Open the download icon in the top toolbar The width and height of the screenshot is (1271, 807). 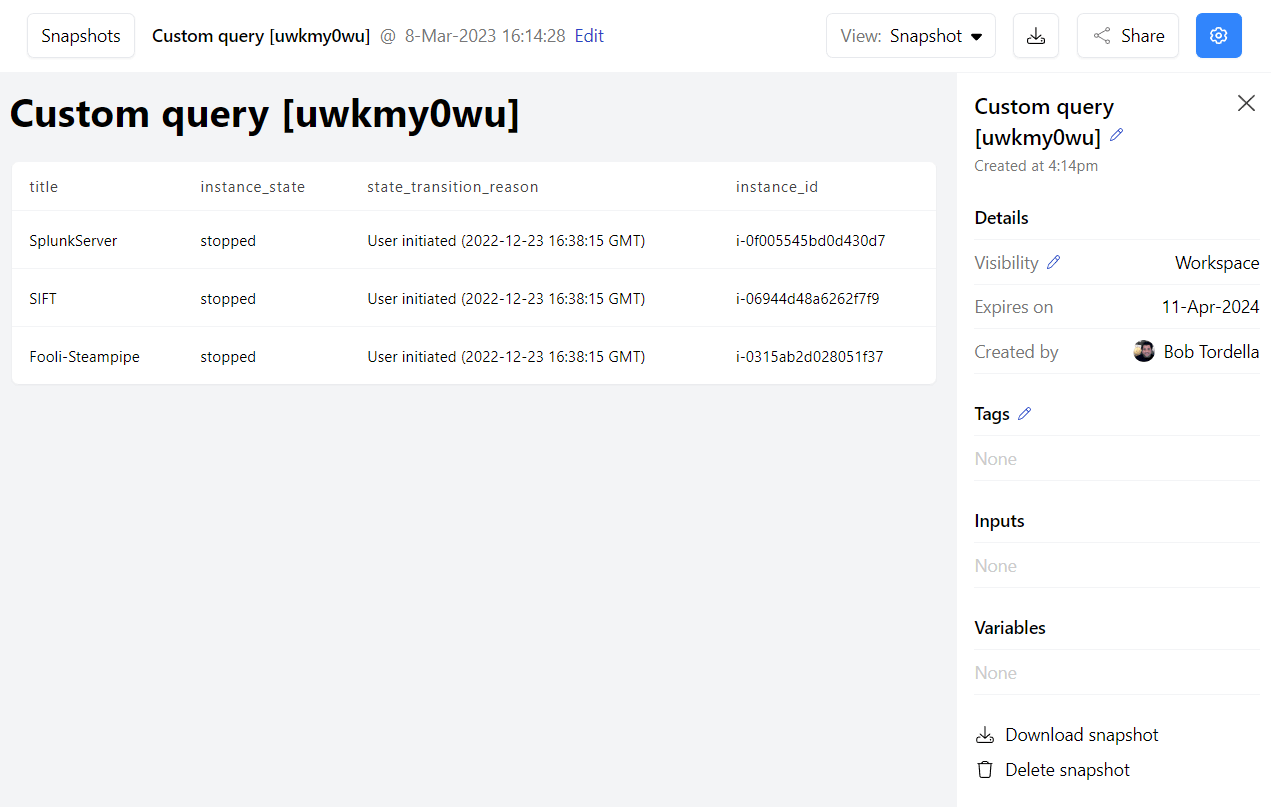pyautogui.click(x=1035, y=35)
